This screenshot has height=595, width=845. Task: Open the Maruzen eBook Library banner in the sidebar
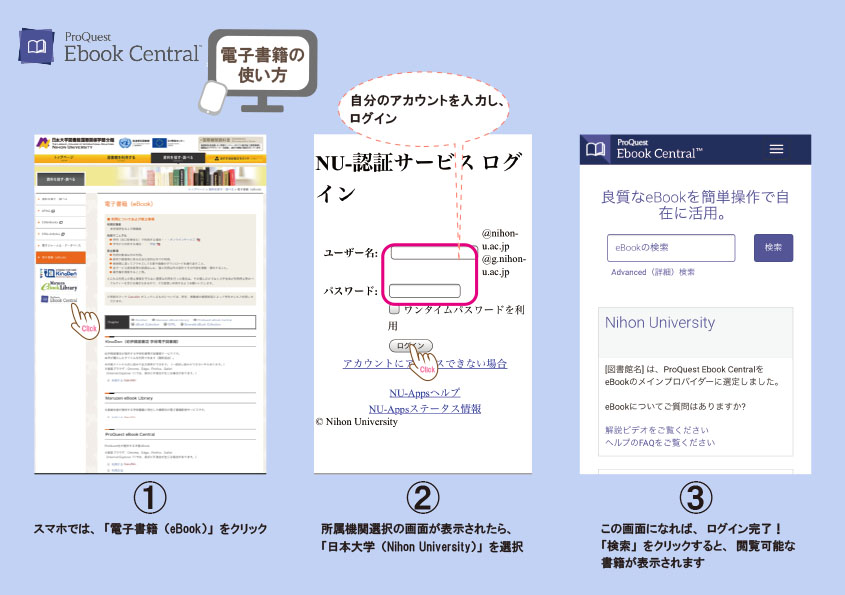(59, 286)
